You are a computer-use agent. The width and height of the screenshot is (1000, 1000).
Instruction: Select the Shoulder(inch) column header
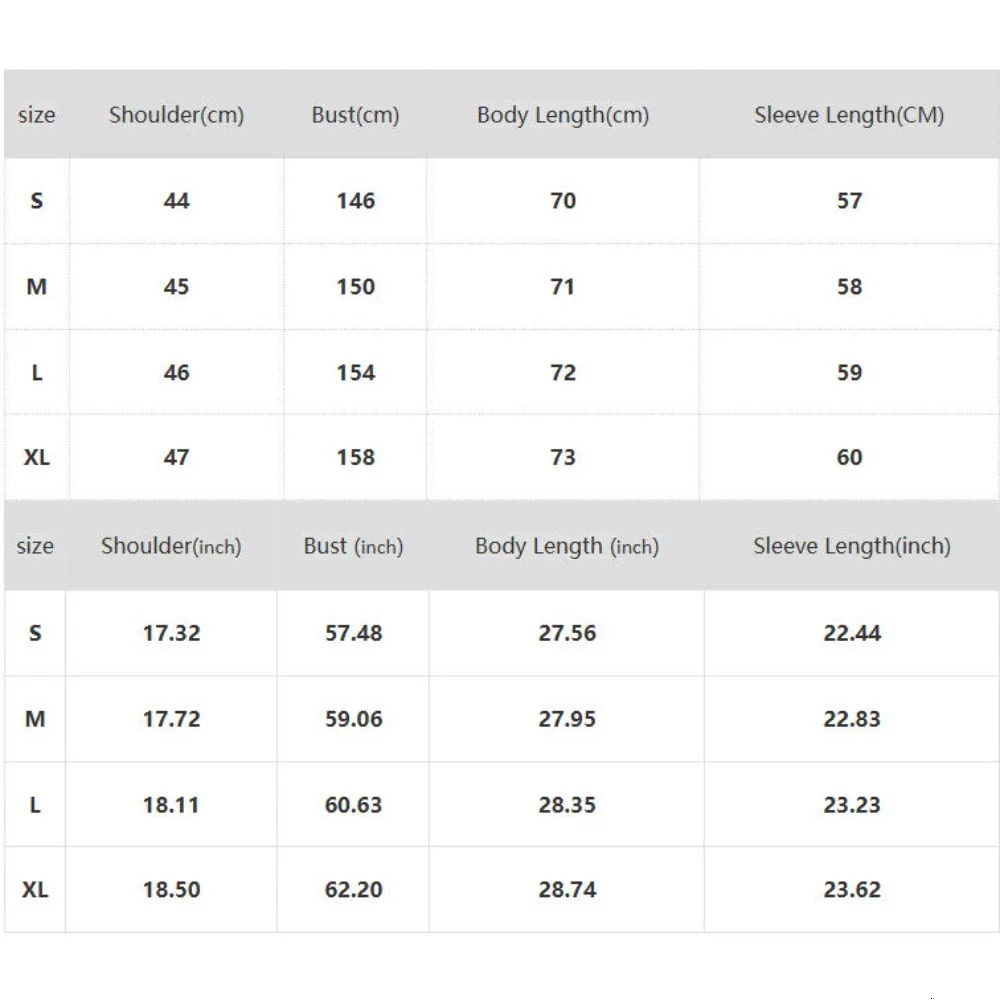coord(171,546)
